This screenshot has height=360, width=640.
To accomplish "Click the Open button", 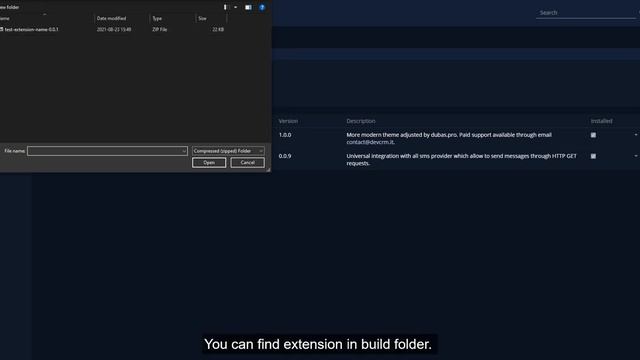I will [209, 162].
